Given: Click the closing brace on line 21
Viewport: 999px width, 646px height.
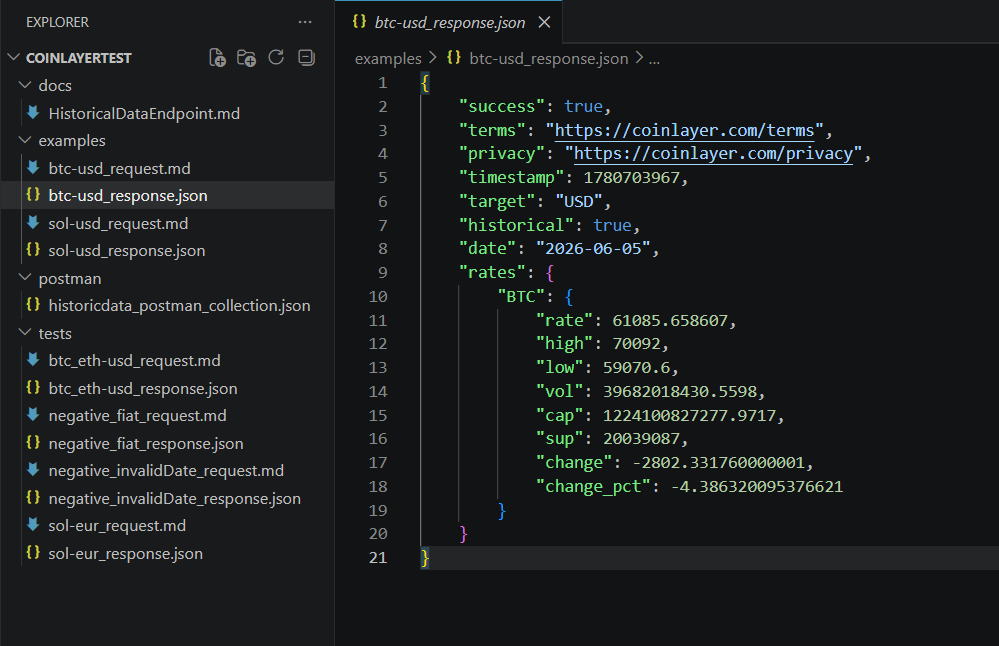Looking at the screenshot, I should coord(425,558).
